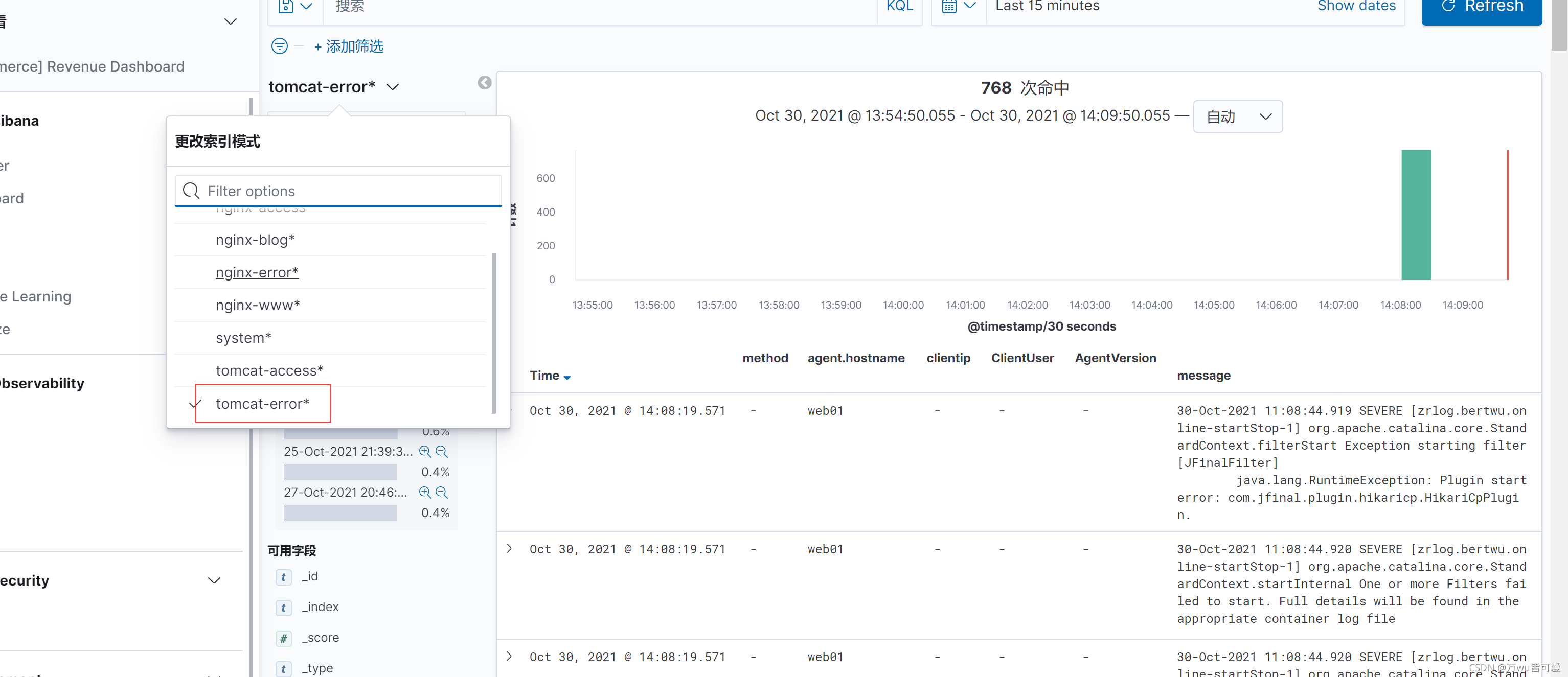Click the clientip column header
This screenshot has width=1568, height=677.
point(948,358)
